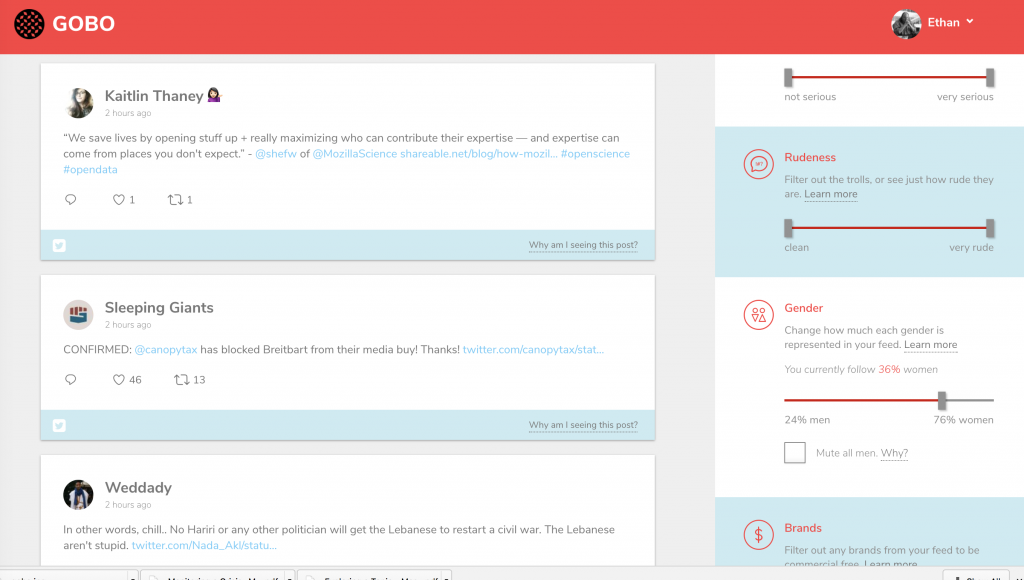Viewport: 1024px width, 580px height.
Task: Click the Rudeness slider's very rude handle
Action: [990, 228]
